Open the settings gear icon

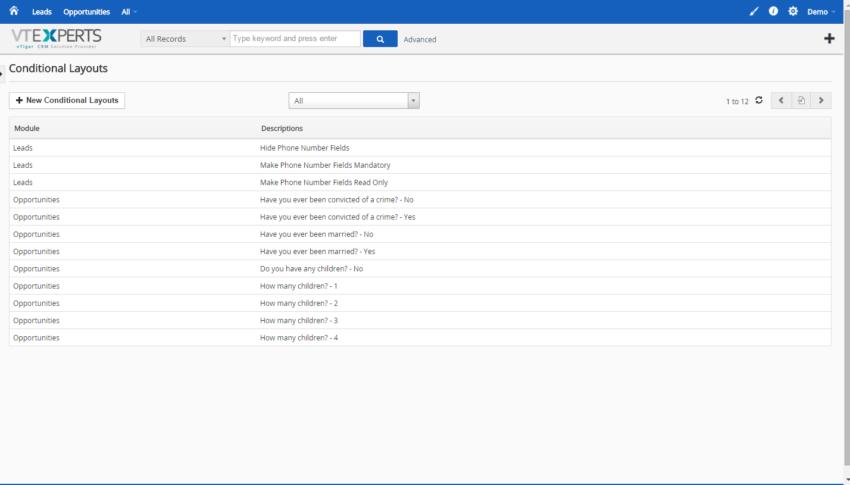coord(793,11)
